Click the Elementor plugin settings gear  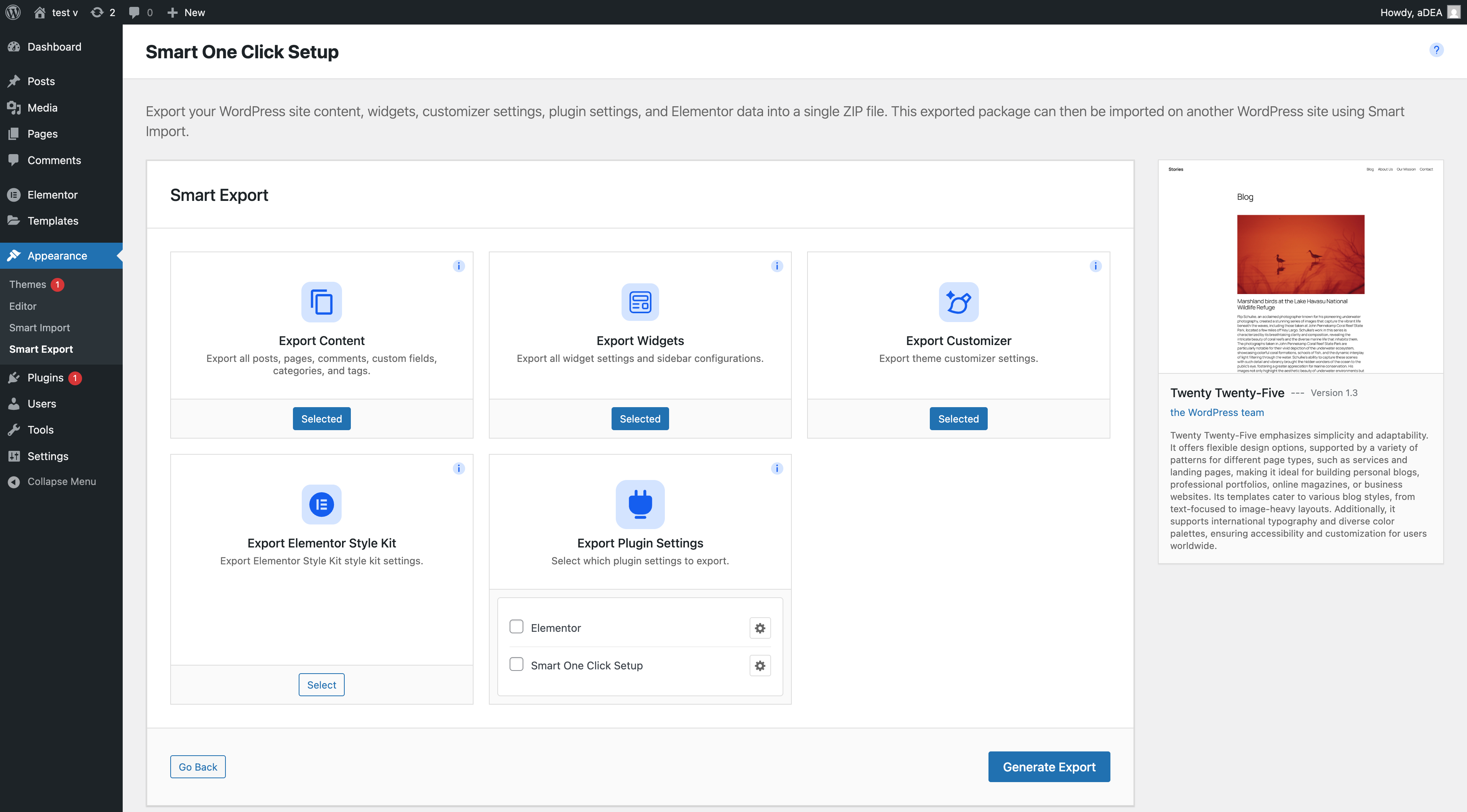(760, 628)
